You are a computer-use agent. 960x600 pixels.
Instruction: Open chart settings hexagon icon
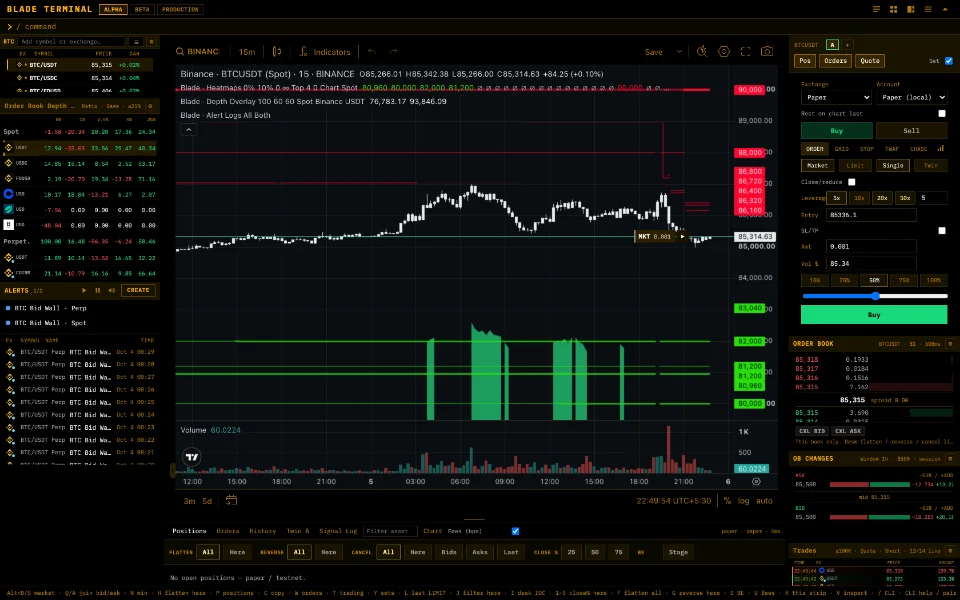click(724, 52)
